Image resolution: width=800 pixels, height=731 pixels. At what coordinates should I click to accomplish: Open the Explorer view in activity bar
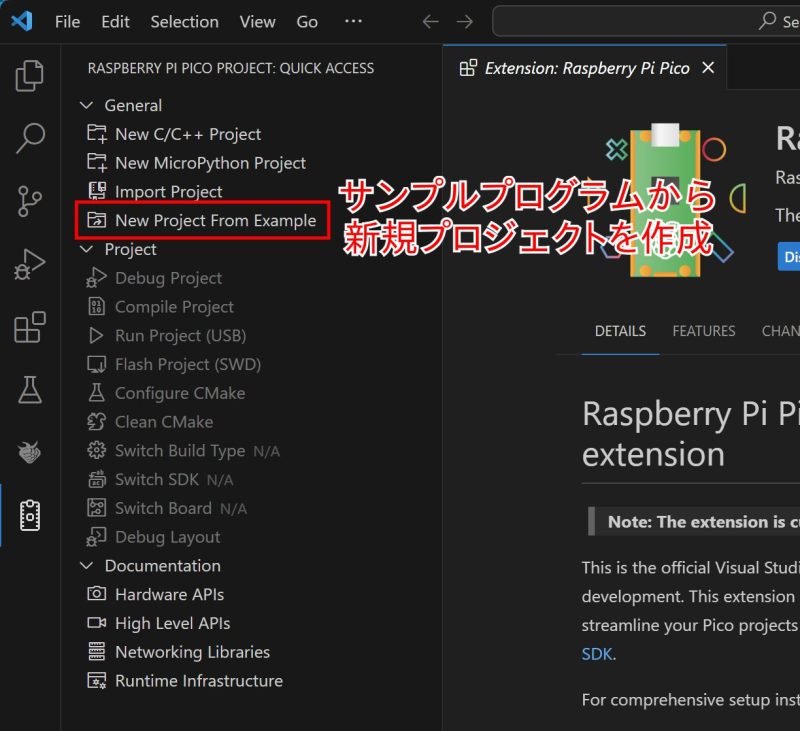click(x=30, y=76)
